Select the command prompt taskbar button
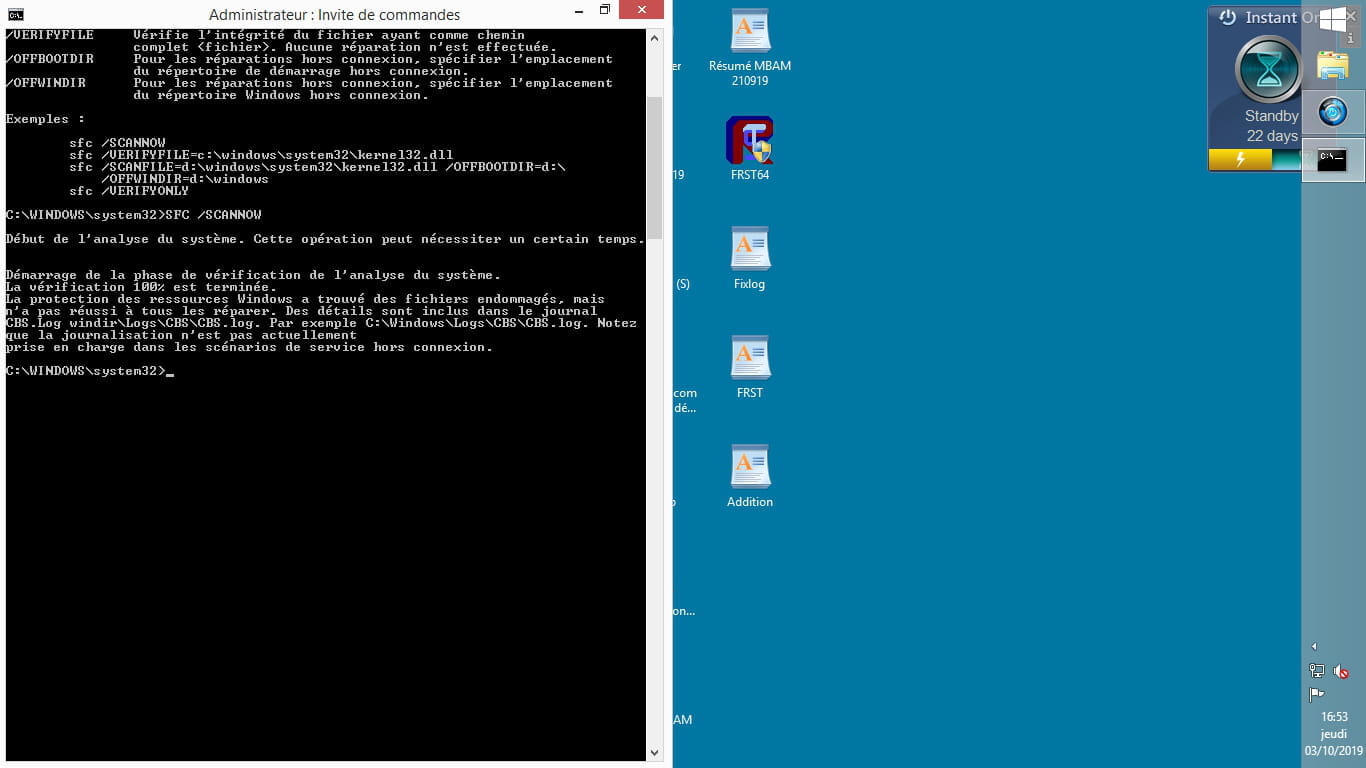Screen dimensions: 1366x768 click(1333, 159)
